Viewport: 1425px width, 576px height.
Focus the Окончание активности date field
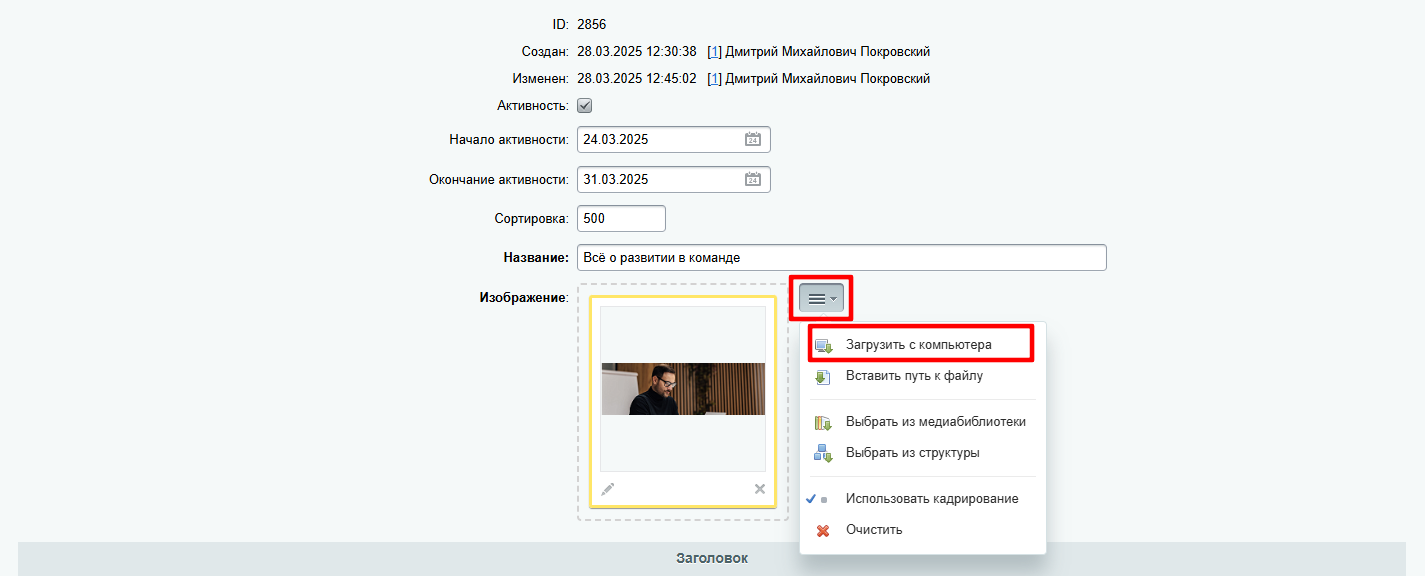(x=674, y=180)
